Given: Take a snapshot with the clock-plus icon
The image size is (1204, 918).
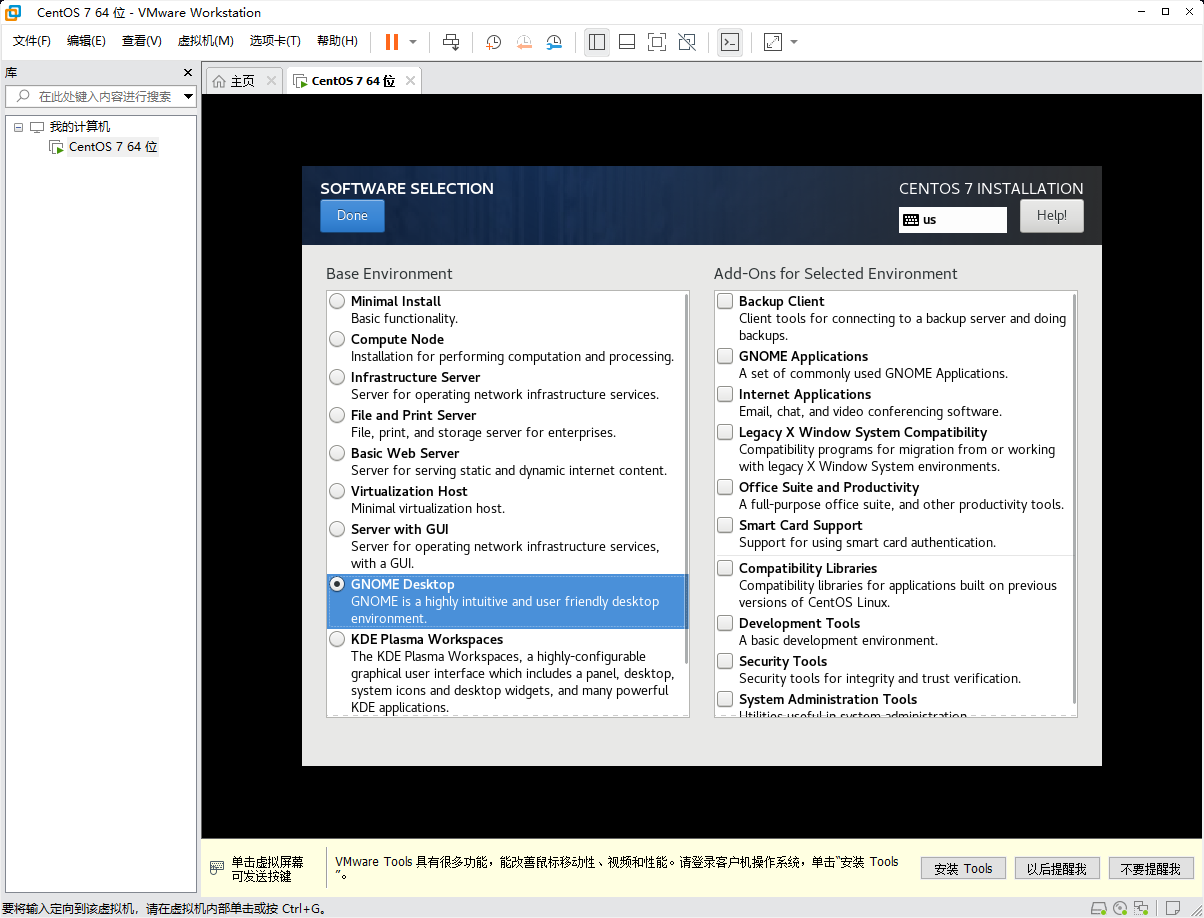Looking at the screenshot, I should pos(493,41).
